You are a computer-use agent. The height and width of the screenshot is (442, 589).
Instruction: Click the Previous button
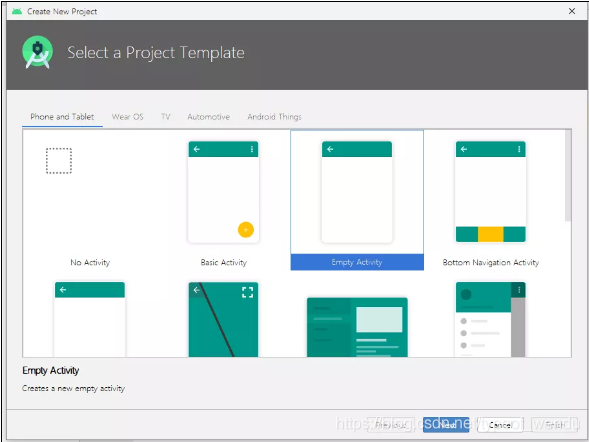[390, 425]
